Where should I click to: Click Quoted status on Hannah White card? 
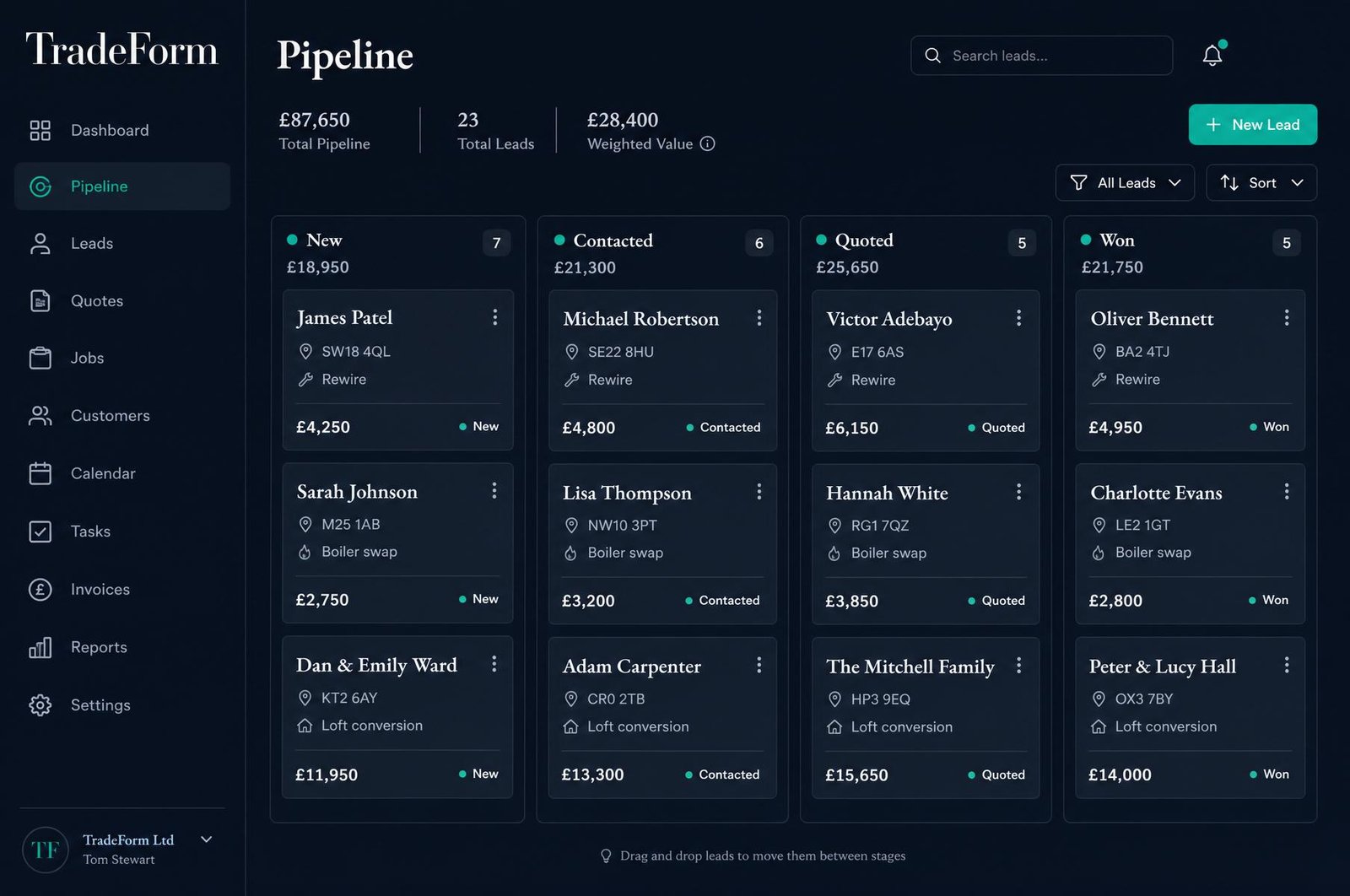pos(996,601)
